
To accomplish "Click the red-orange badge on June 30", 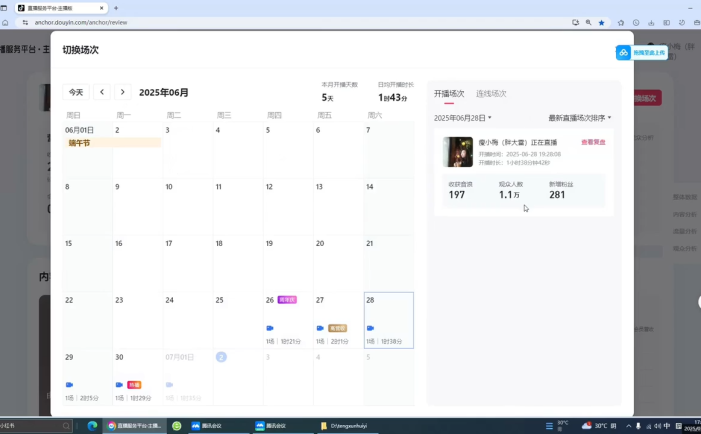I will tap(134, 385).
